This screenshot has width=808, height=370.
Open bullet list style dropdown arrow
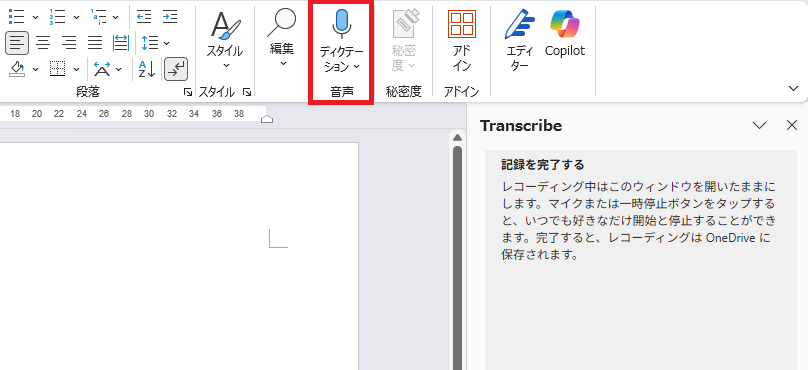[36, 18]
